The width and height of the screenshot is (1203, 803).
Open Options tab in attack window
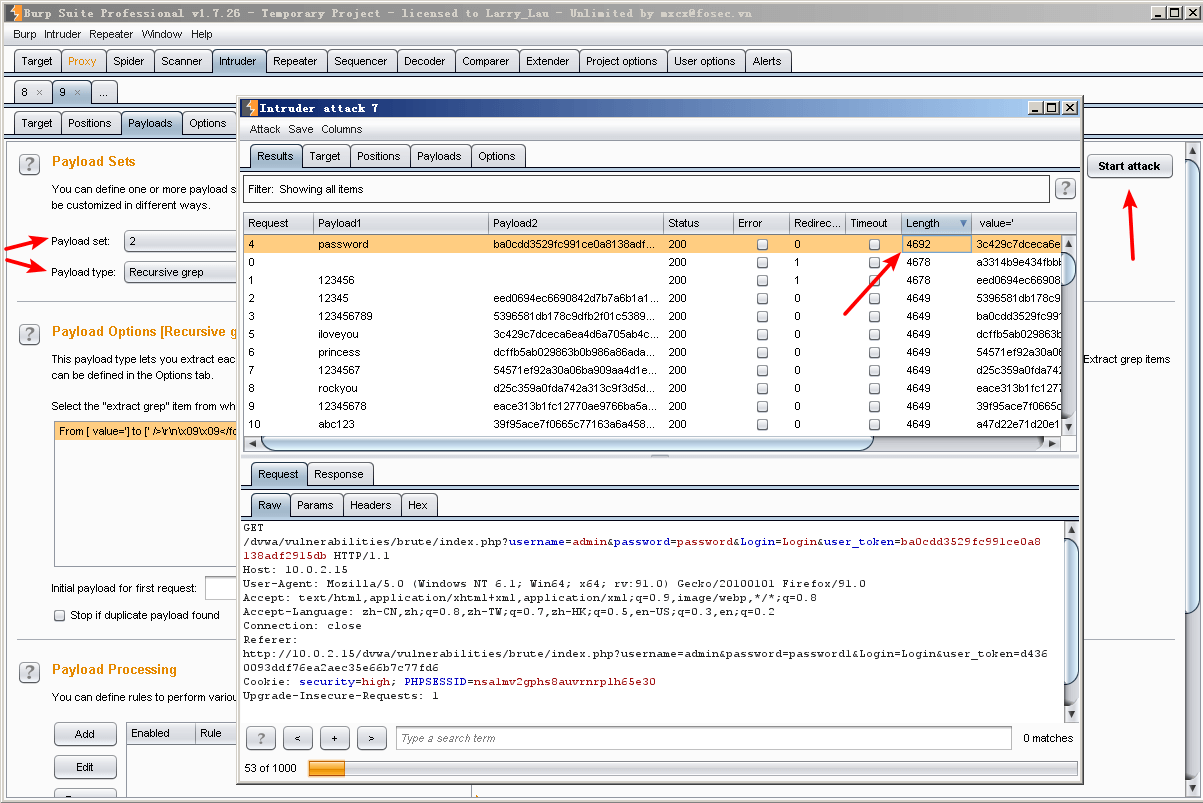click(497, 156)
